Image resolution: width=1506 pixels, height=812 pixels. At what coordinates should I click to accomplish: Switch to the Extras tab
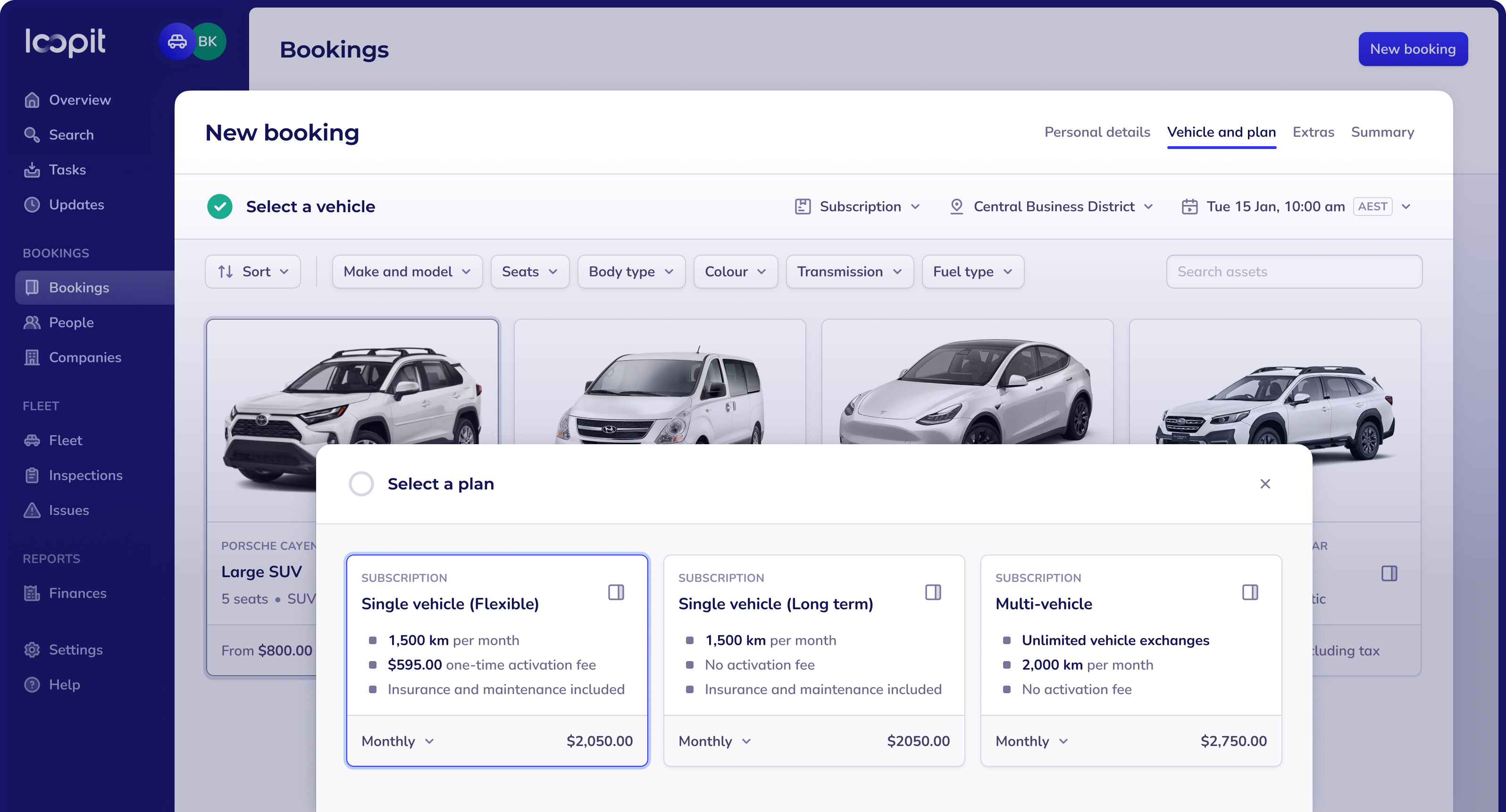click(x=1313, y=132)
